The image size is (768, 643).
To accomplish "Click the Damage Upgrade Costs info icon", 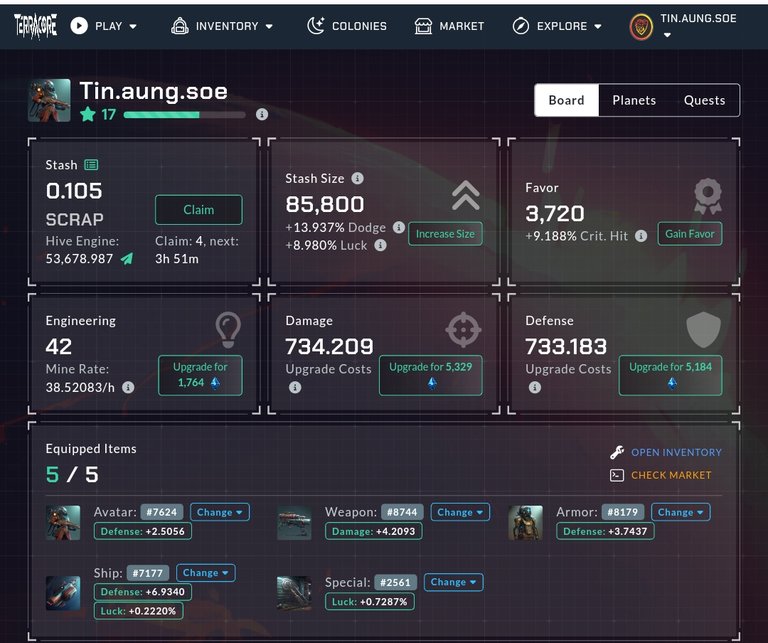I will click(x=295, y=387).
